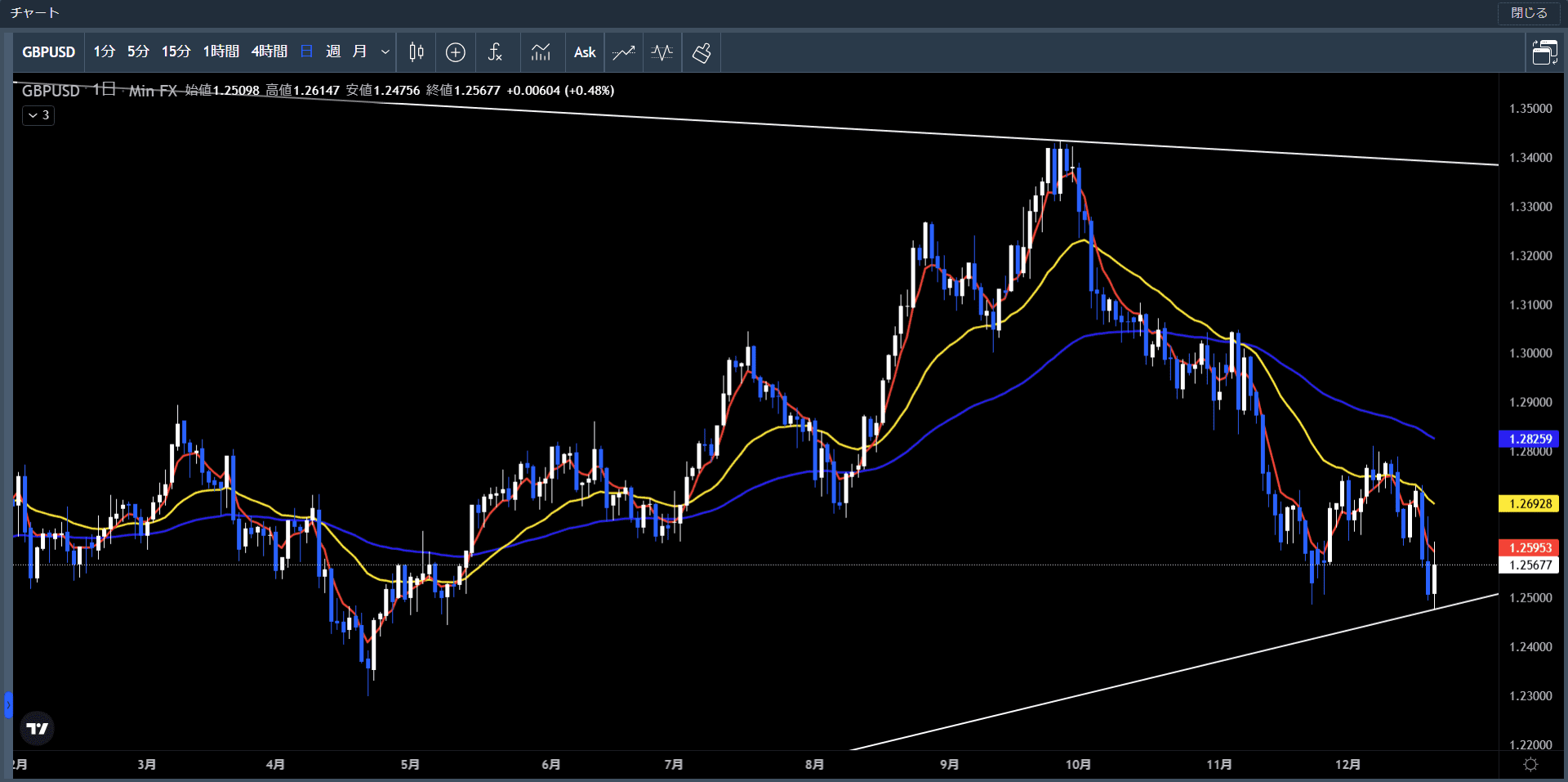Click the blue 1.28259 moving average label

coord(1530,439)
